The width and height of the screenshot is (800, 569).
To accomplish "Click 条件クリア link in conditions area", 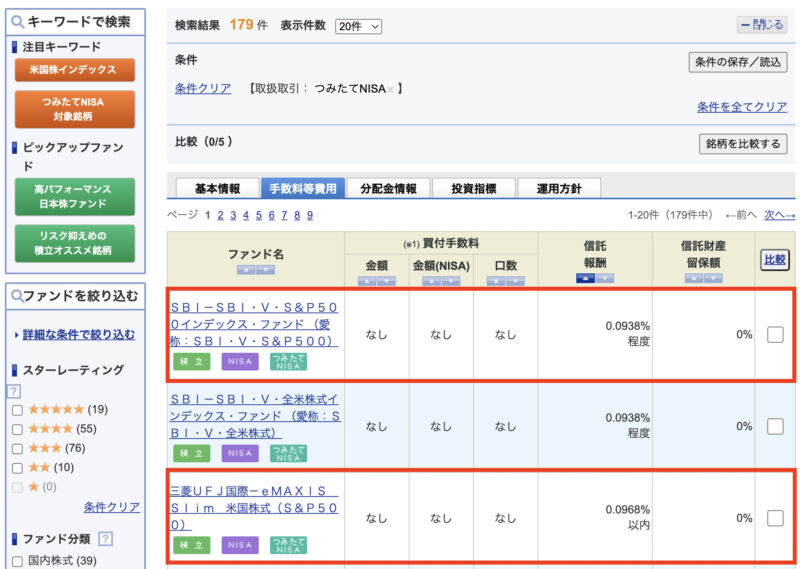I will pos(203,89).
